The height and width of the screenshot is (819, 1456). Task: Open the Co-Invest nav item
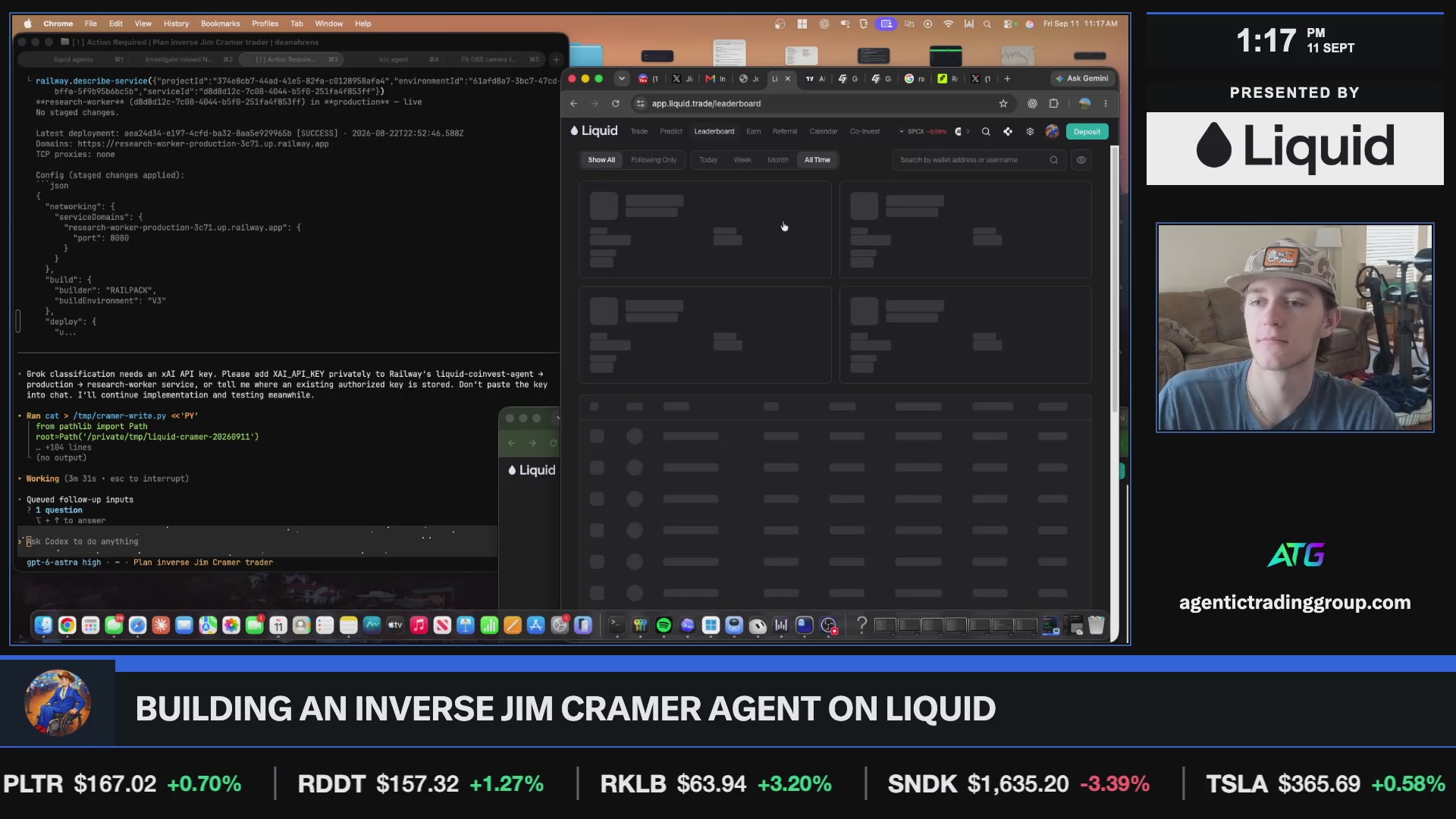(x=865, y=131)
